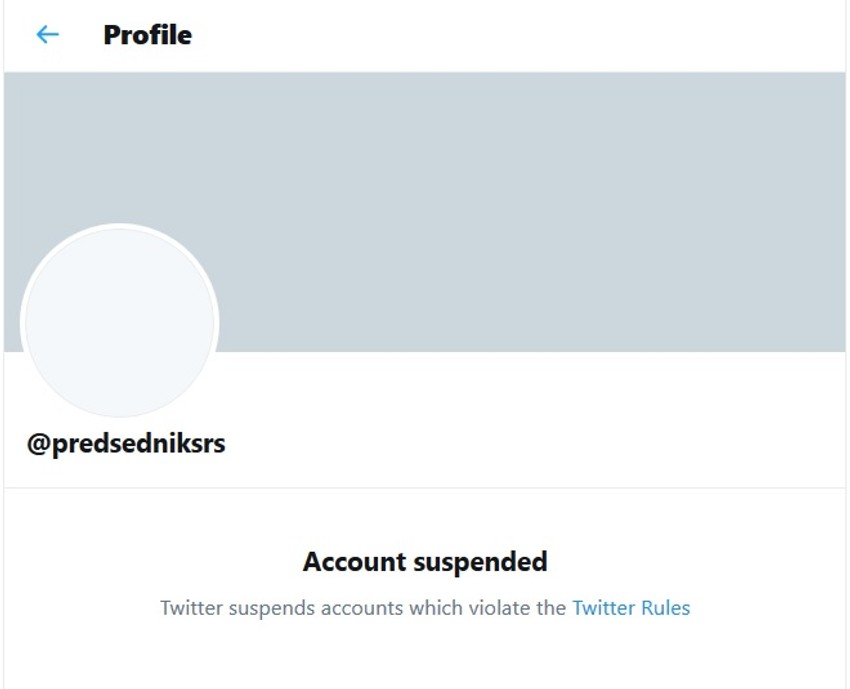Click the word "Rules" in the blue link
Image resolution: width=850 pixels, height=689 pixels.
tap(663, 607)
